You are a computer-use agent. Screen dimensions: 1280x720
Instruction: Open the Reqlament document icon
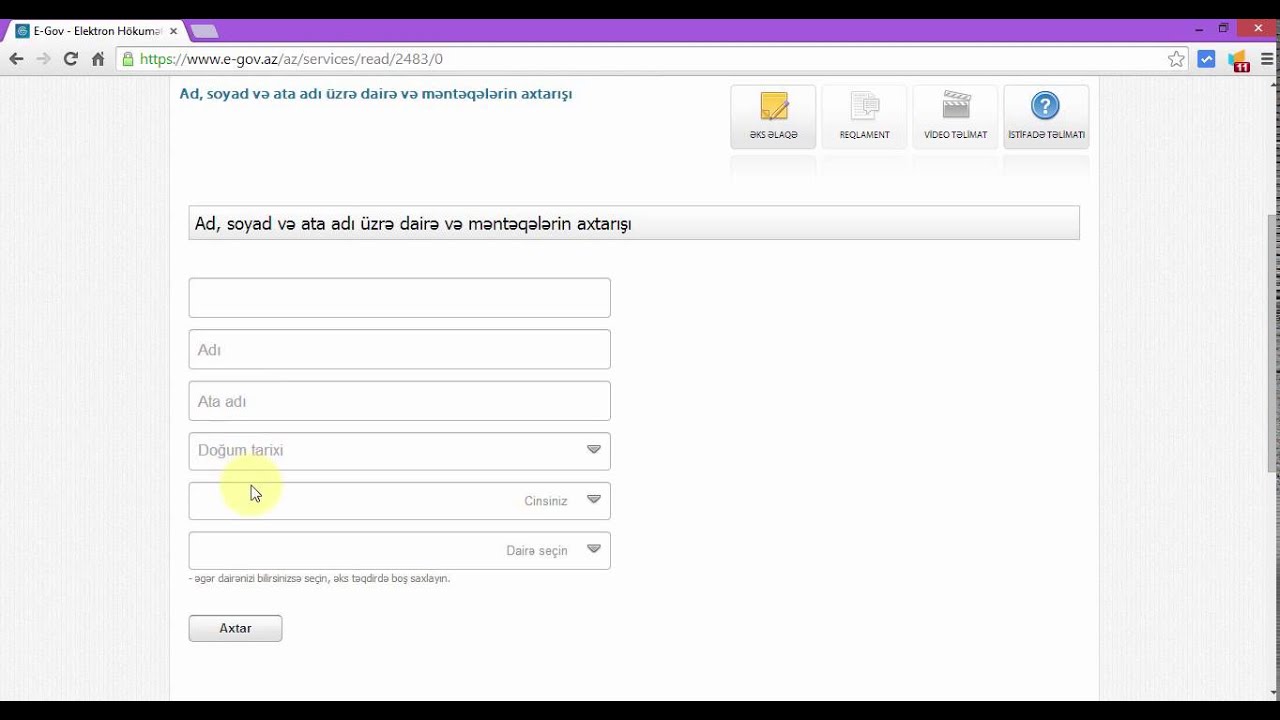(x=864, y=117)
